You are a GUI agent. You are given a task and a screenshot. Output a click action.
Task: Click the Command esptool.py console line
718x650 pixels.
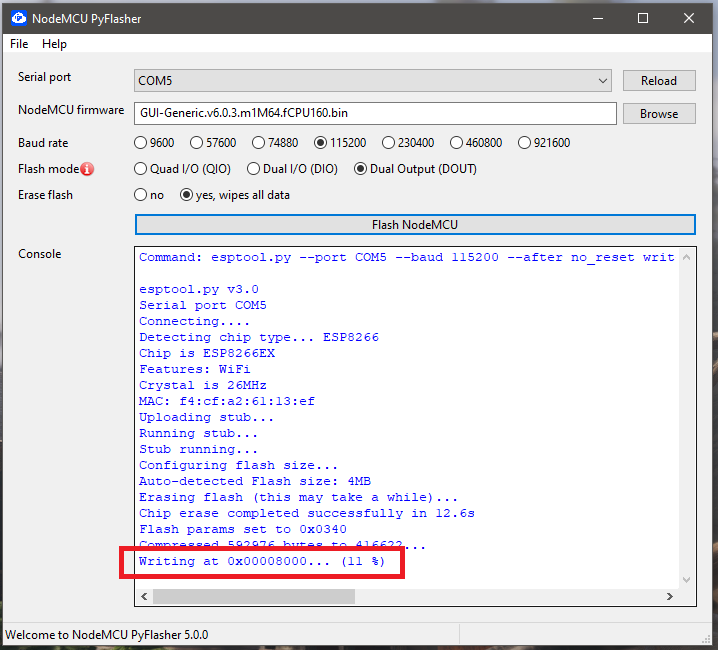[407, 257]
